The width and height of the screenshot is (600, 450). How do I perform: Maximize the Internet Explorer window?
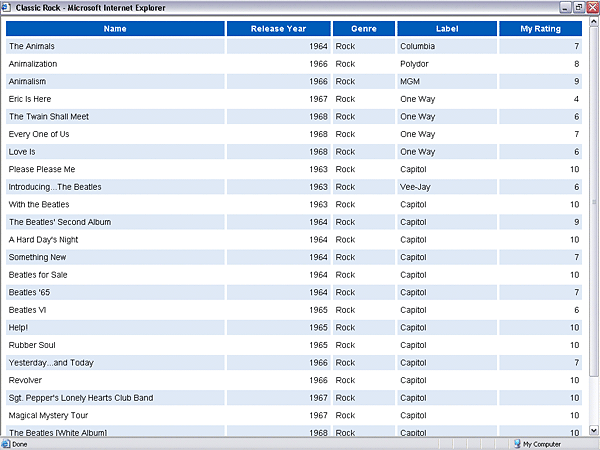(578, 7)
